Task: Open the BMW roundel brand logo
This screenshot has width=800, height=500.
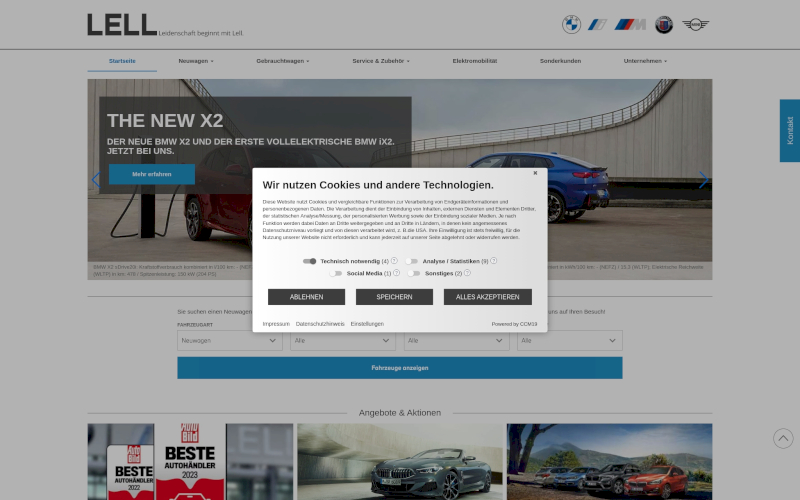Action: click(571, 24)
